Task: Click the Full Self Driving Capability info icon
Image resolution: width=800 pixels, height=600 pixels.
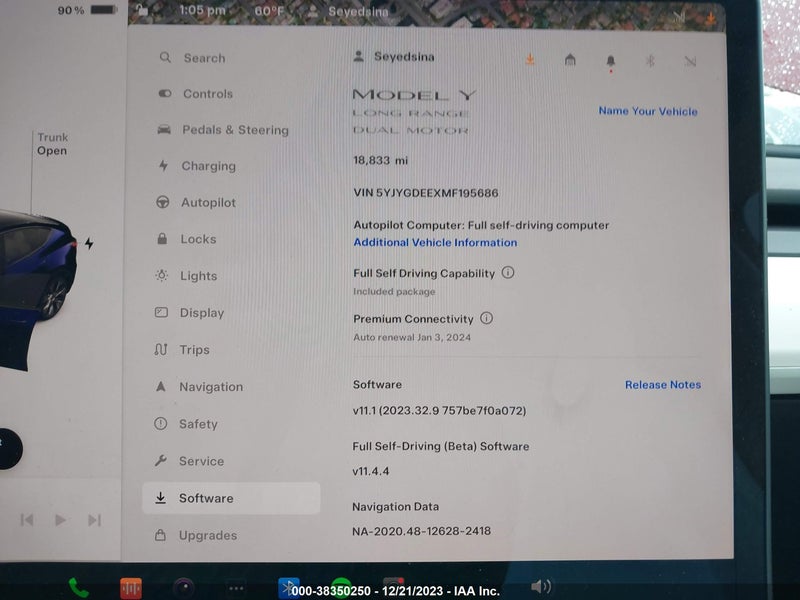Action: tap(508, 272)
